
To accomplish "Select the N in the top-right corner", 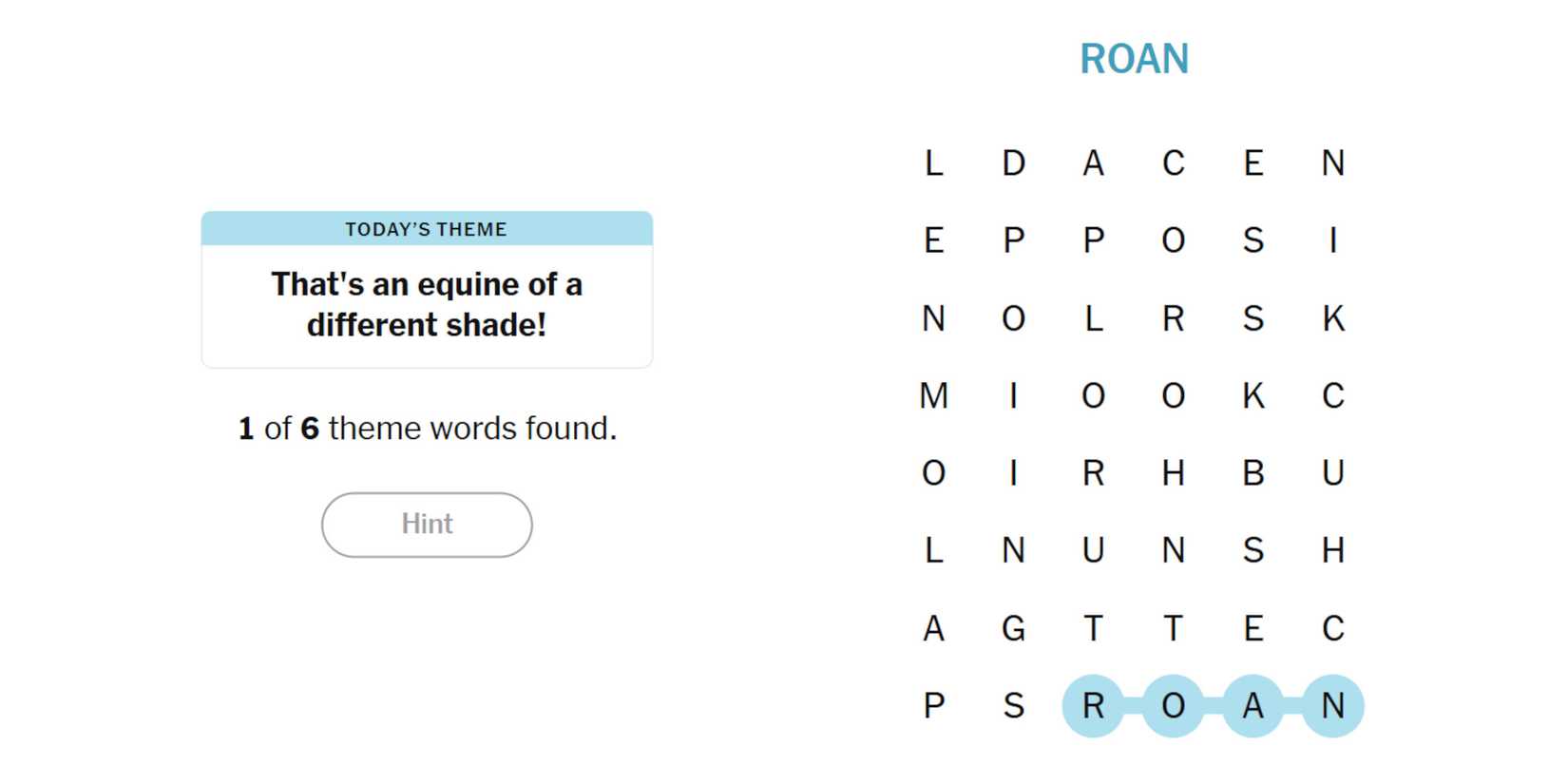I will point(1332,163).
